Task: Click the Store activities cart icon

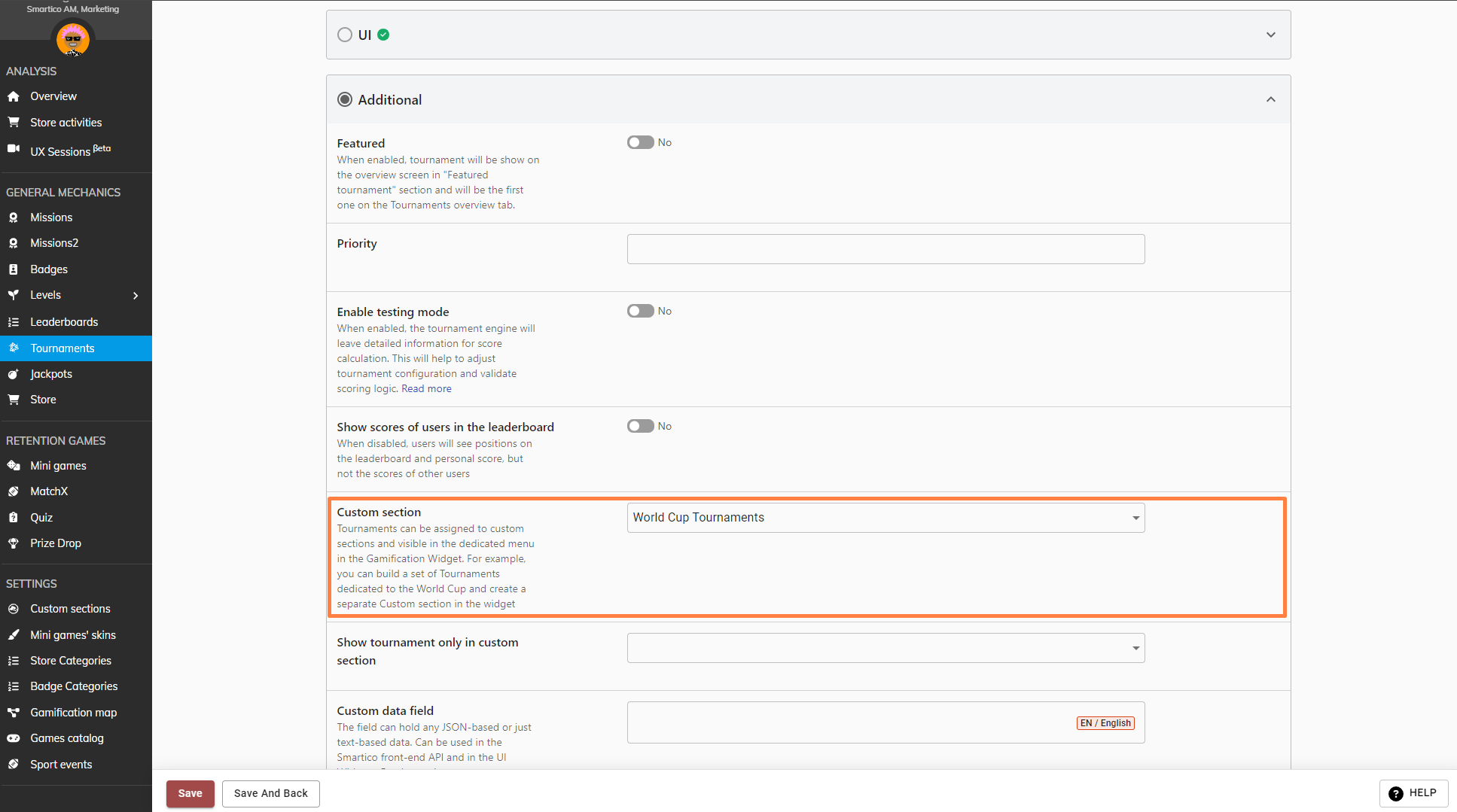Action: (x=14, y=122)
